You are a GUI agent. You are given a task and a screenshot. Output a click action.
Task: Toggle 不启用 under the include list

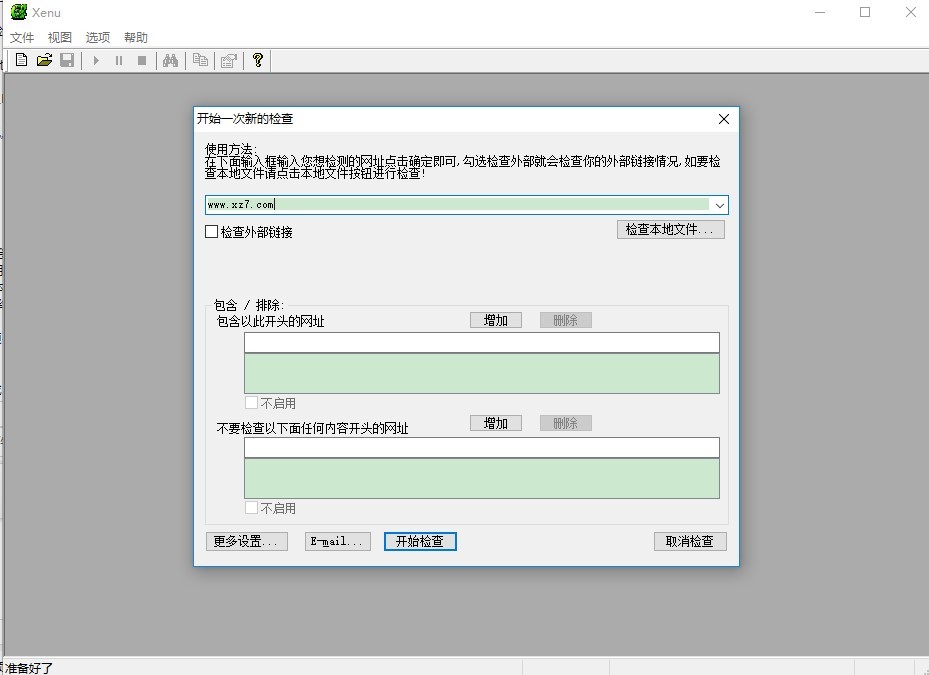(251, 402)
